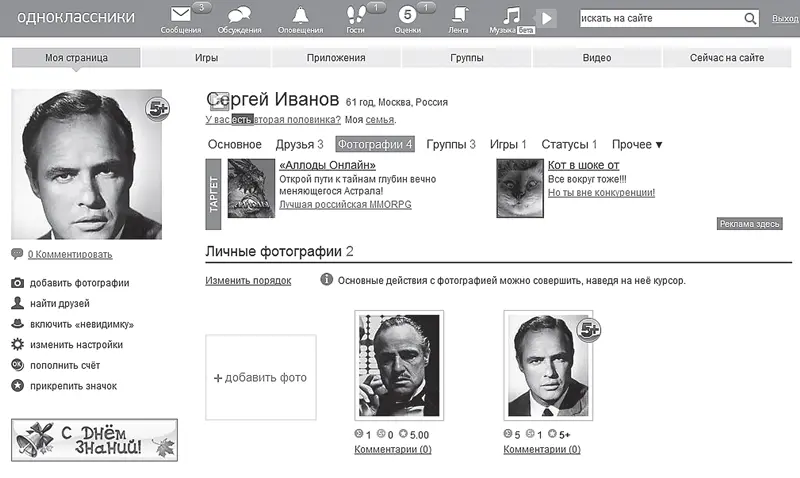Click the camera icon for adding photos
This screenshot has width=800, height=478.
click(x=17, y=283)
